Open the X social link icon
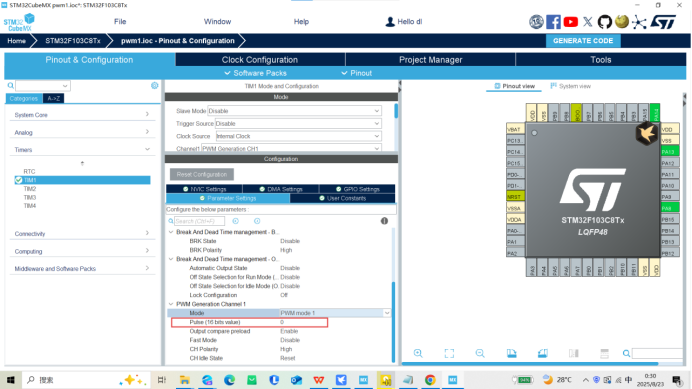This screenshot has width=692, height=389. coord(588,22)
